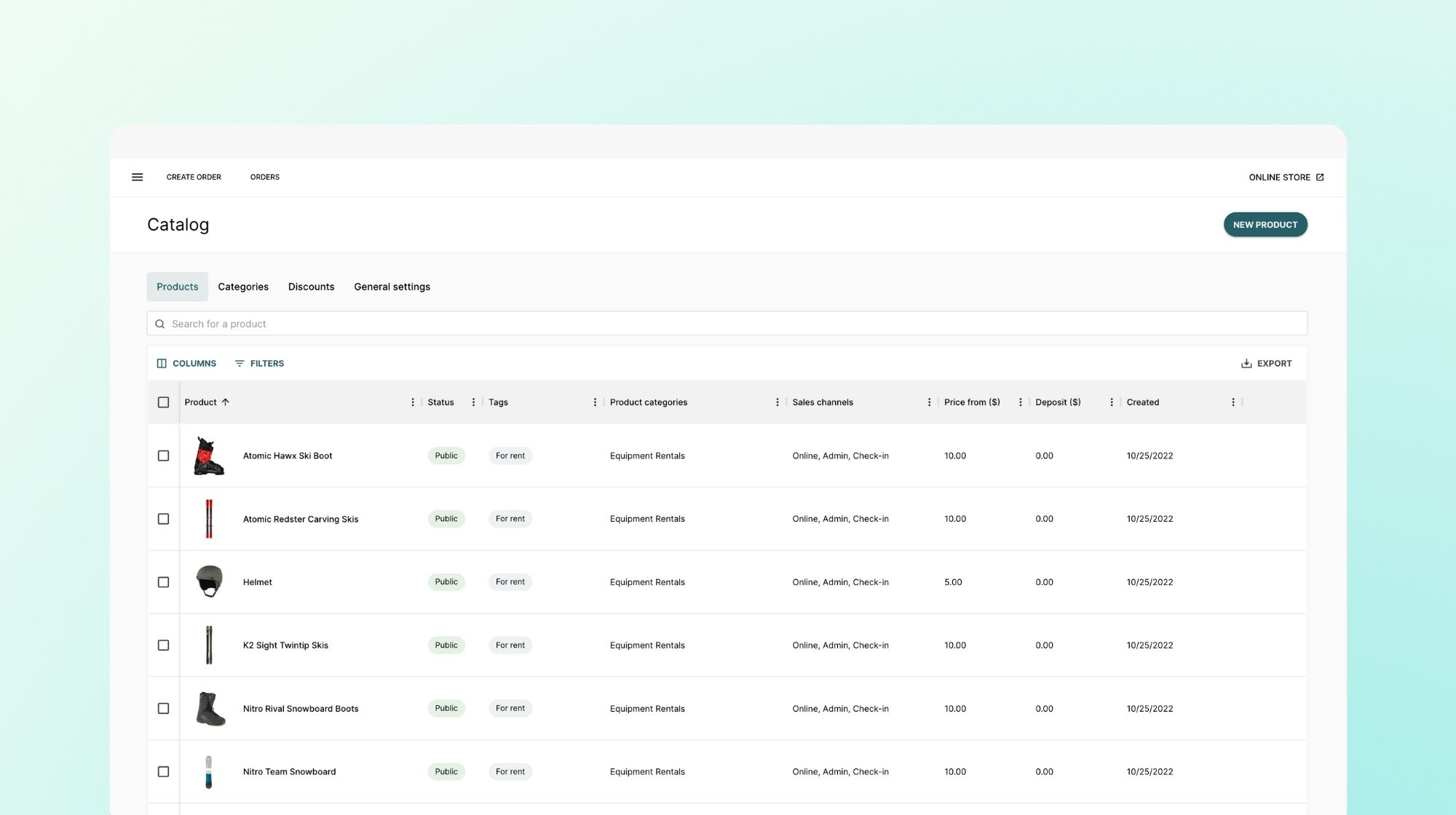
Task: Open the Online Store link
Action: coord(1286,177)
